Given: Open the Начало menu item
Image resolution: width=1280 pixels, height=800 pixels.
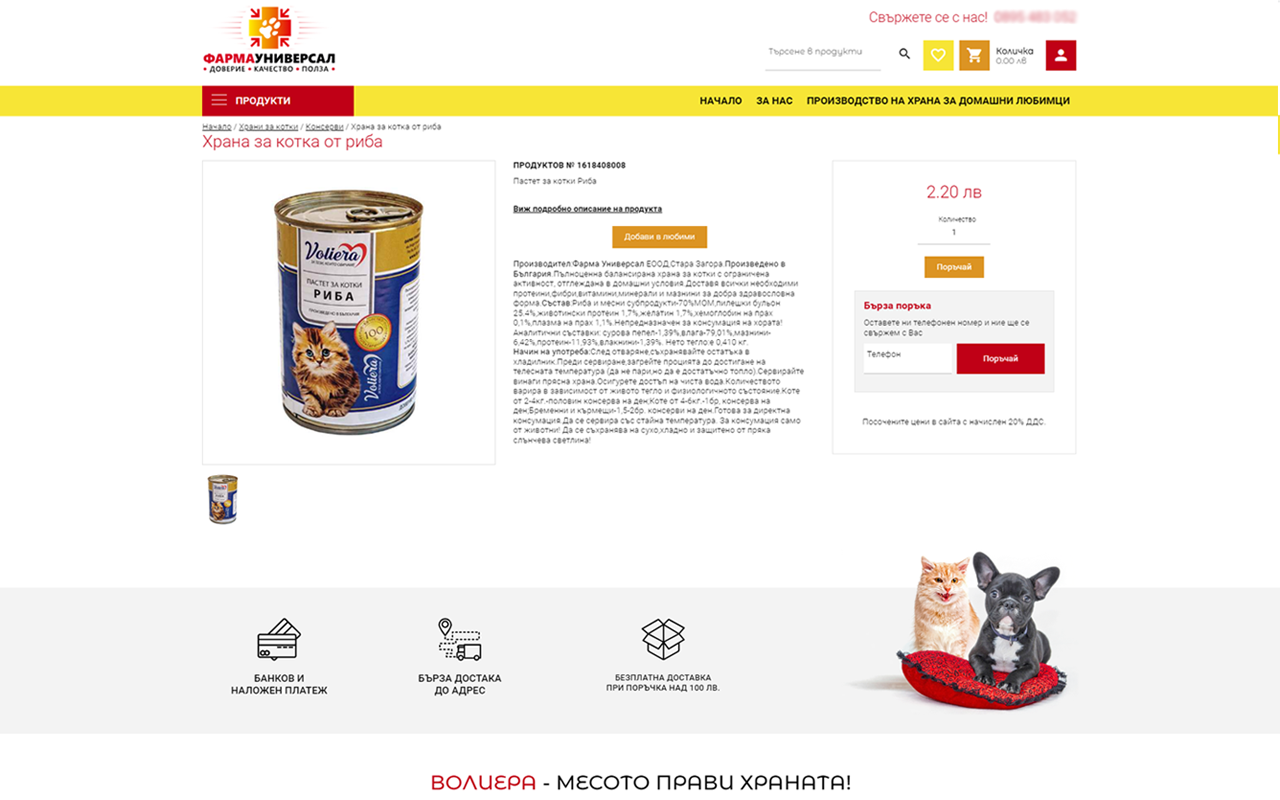Looking at the screenshot, I should pyautogui.click(x=721, y=101).
